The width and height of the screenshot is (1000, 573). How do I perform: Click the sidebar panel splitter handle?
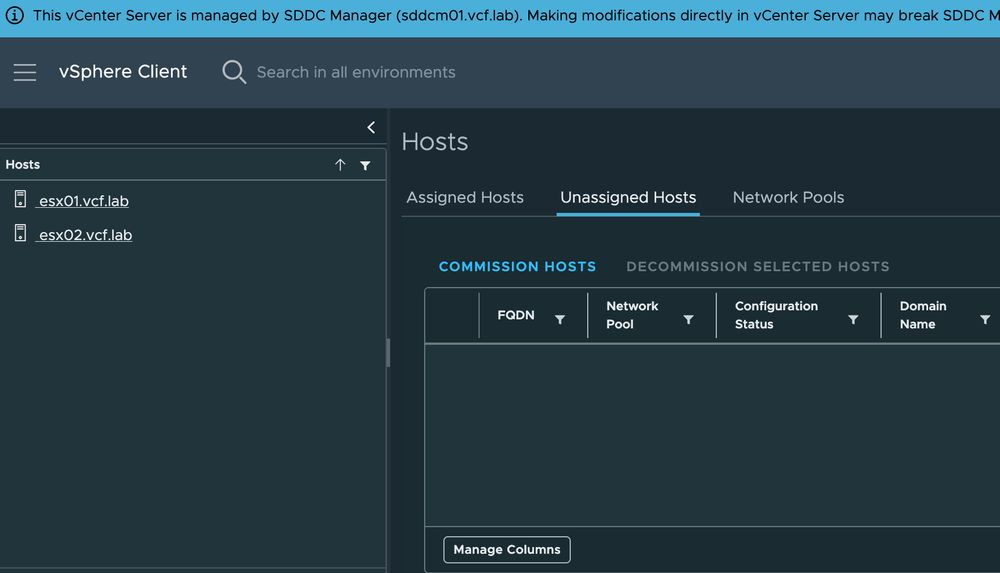click(x=388, y=352)
